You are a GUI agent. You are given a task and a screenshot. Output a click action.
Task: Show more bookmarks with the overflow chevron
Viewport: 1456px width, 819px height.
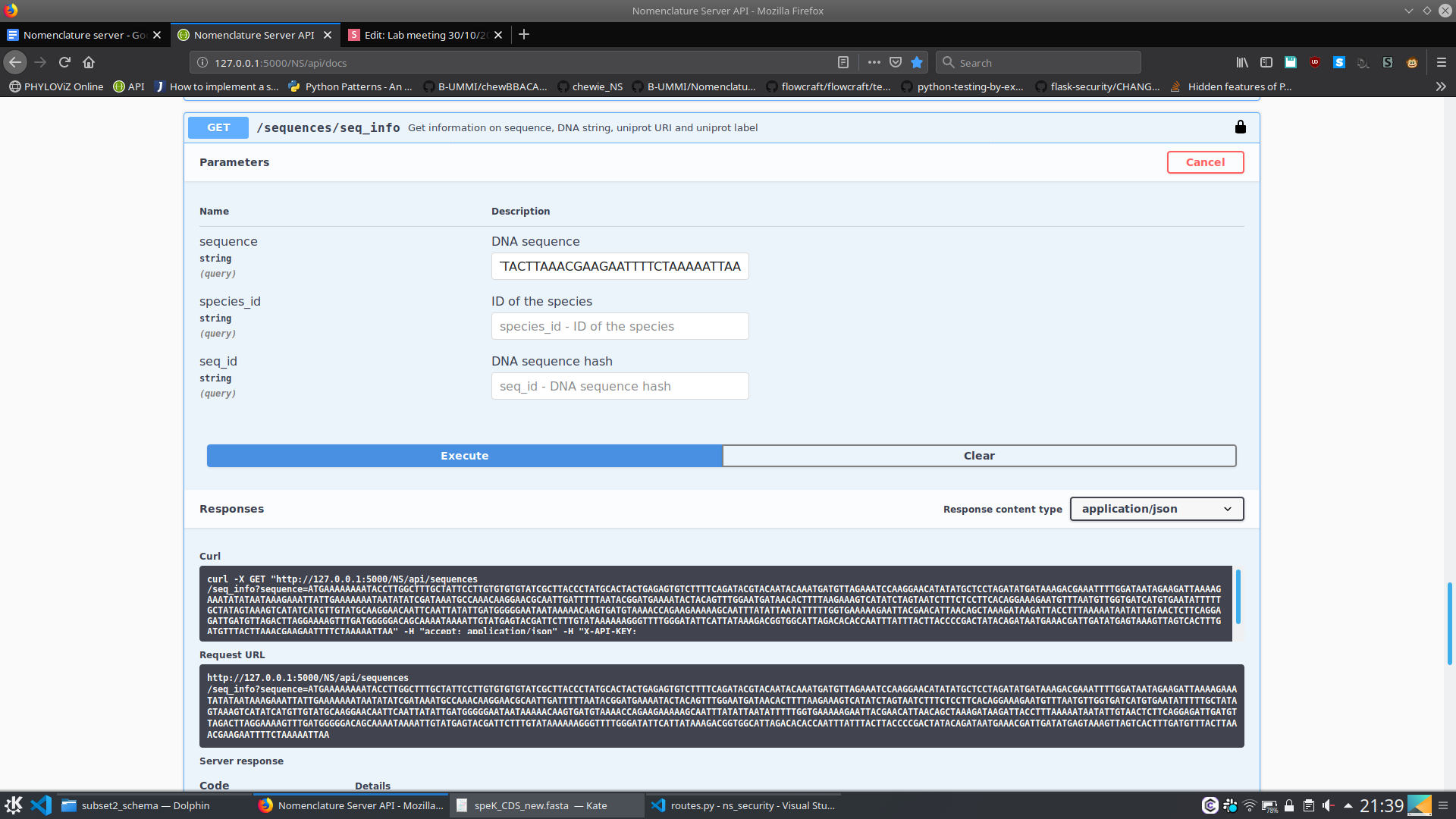pos(1441,86)
